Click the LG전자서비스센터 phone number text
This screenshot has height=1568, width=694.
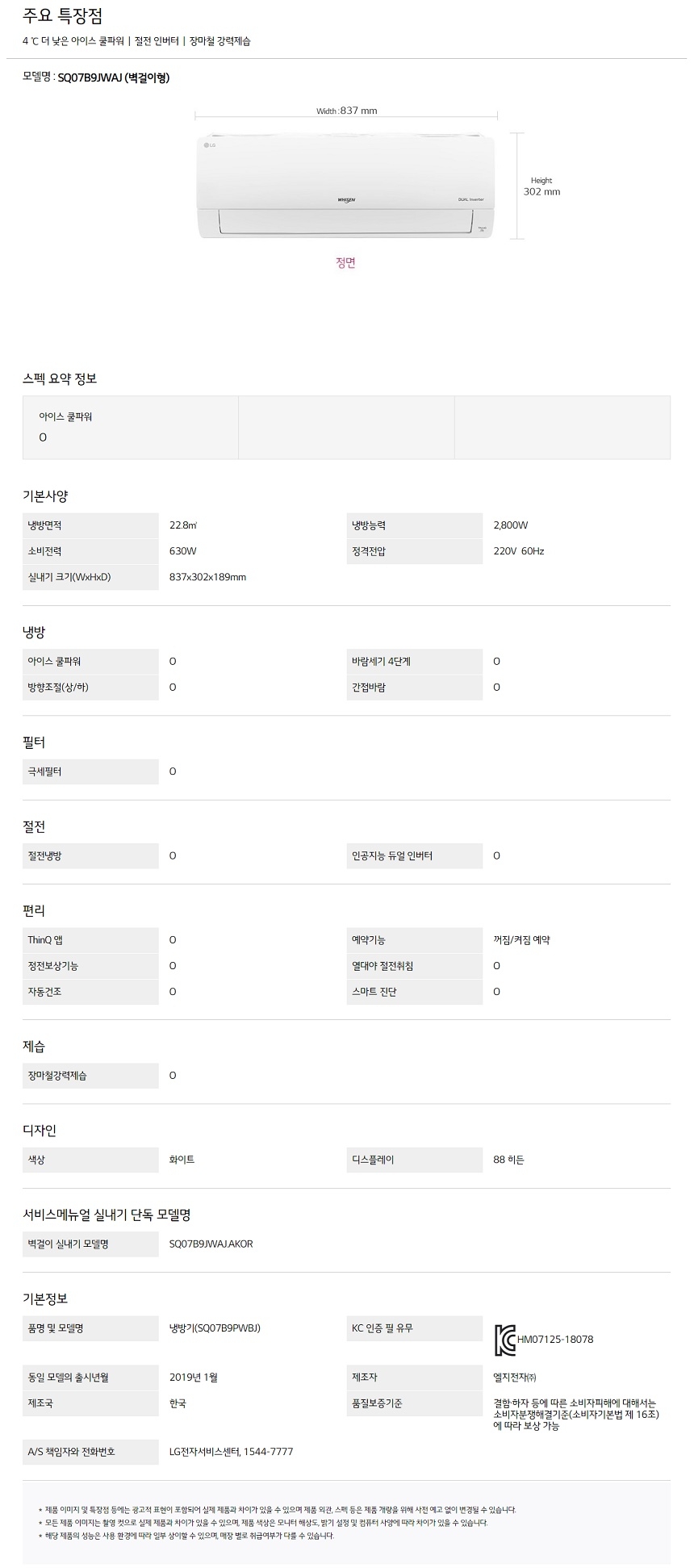(231, 1451)
